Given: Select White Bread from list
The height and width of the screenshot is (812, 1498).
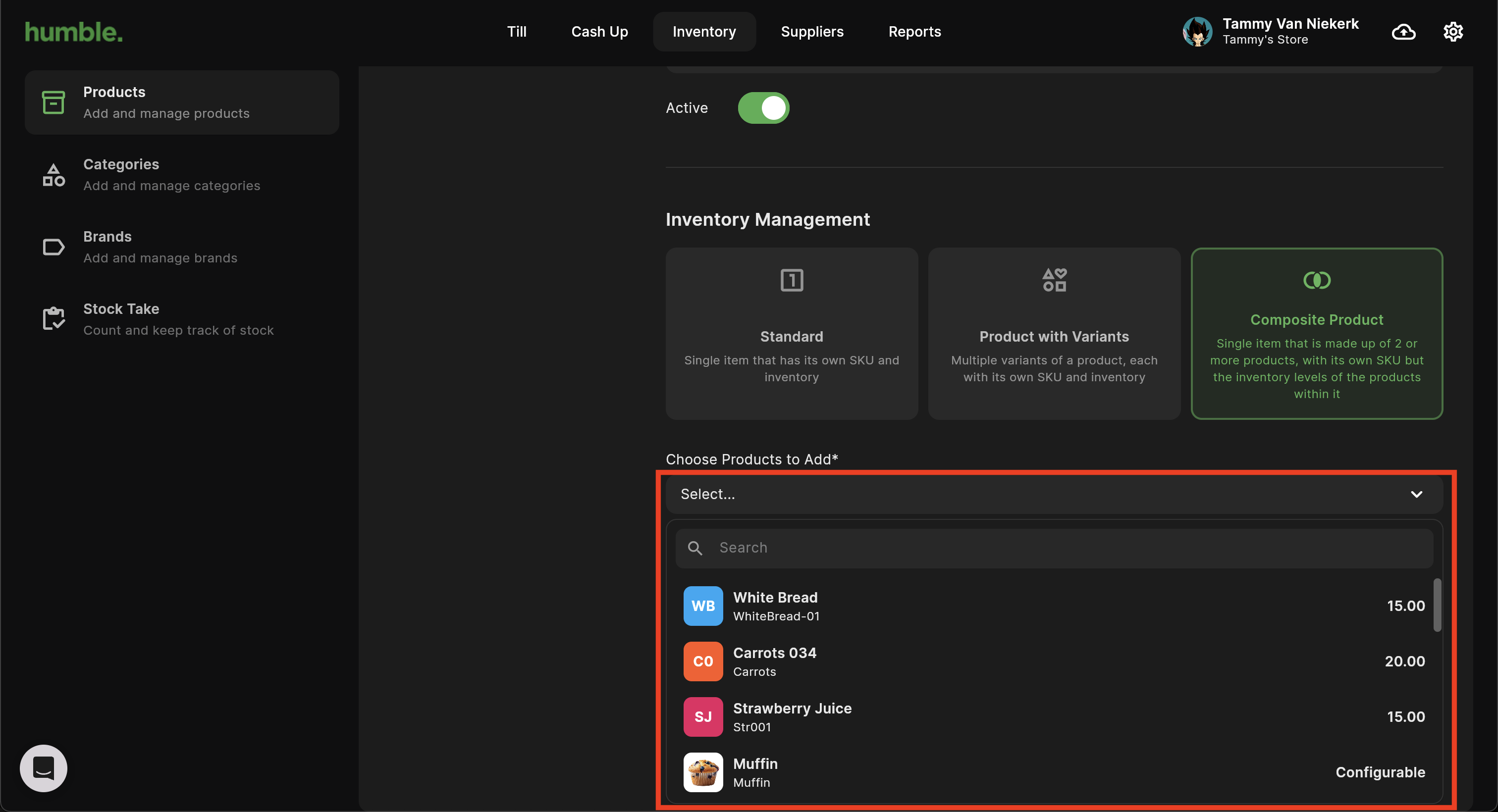Looking at the screenshot, I should point(1054,606).
